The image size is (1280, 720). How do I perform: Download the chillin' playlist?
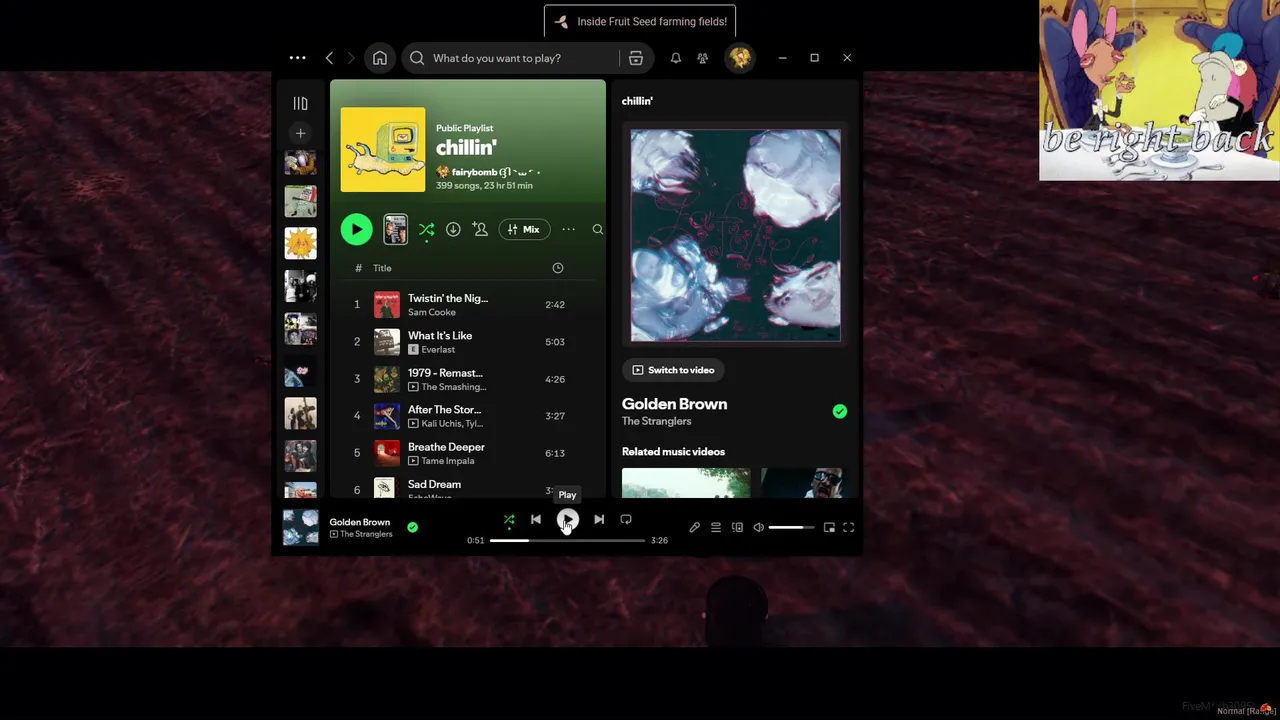click(x=453, y=229)
